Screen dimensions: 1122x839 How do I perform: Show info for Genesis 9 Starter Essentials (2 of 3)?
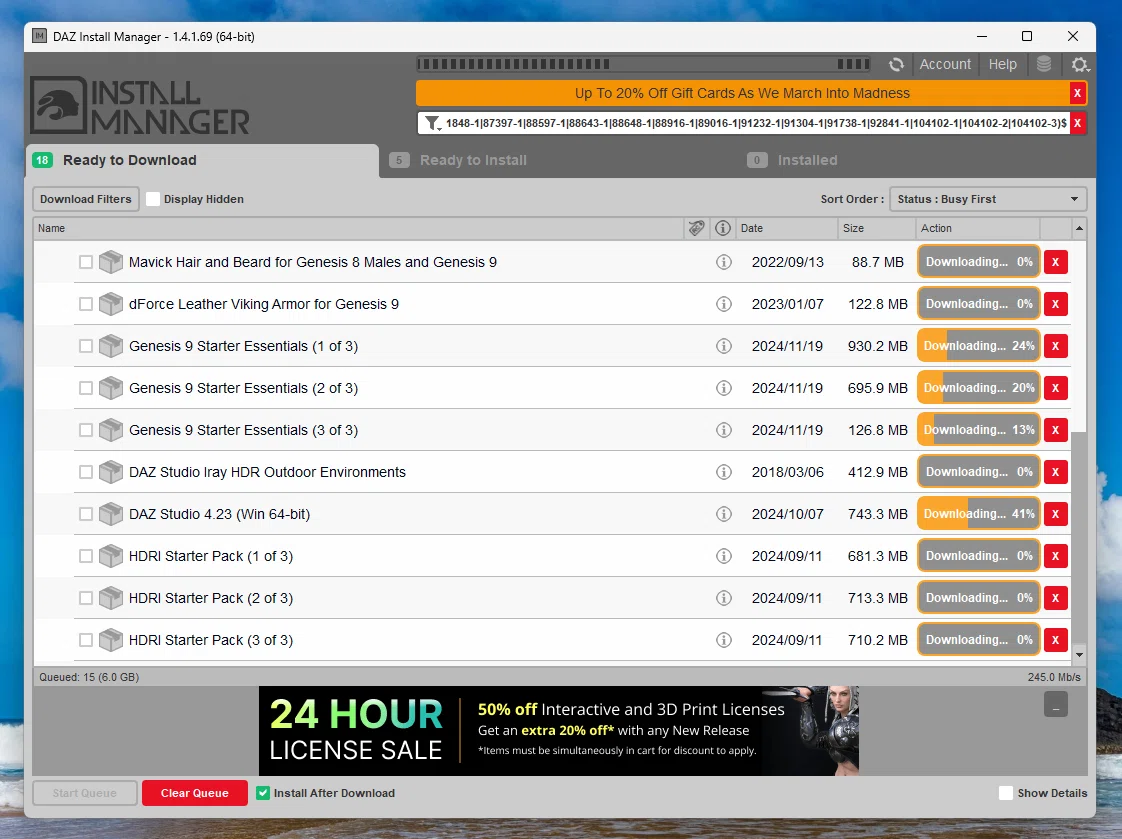[723, 388]
